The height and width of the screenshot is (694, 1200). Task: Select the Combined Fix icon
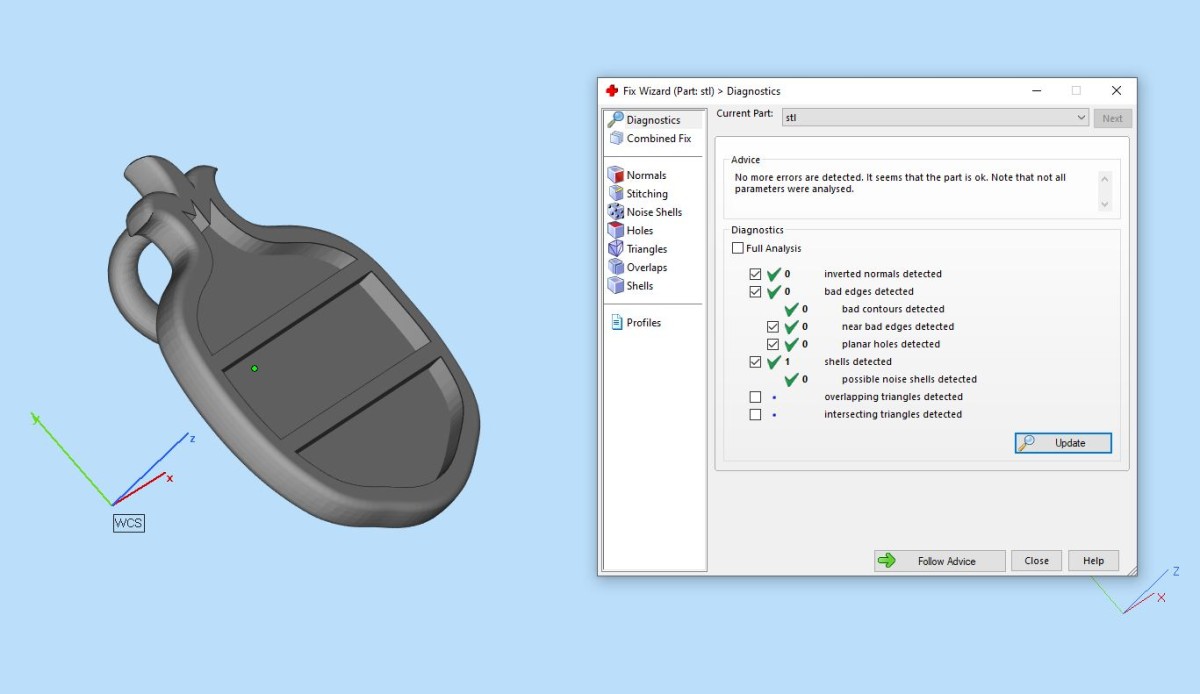click(x=616, y=138)
